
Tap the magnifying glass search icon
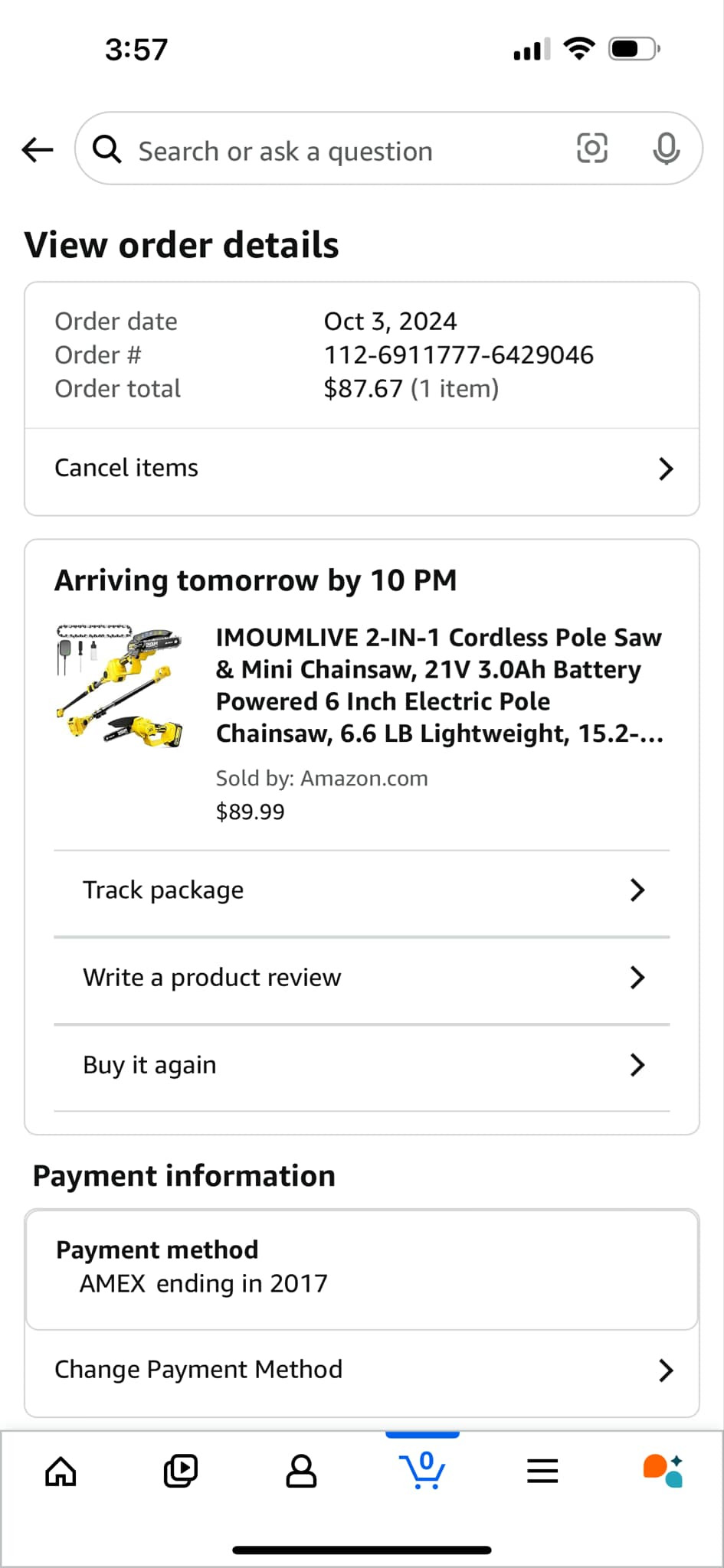coord(107,150)
